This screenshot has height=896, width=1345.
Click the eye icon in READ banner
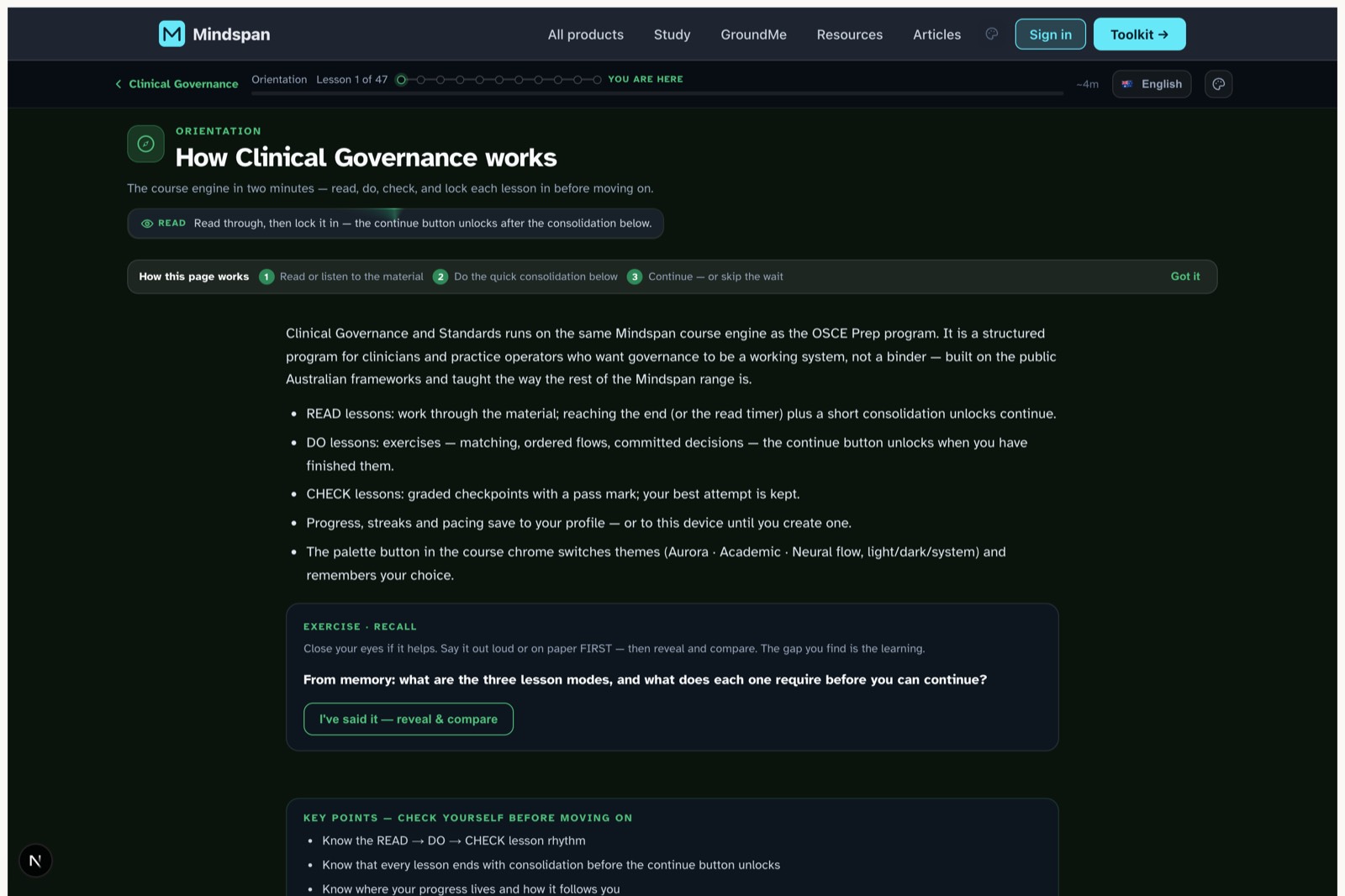[147, 224]
